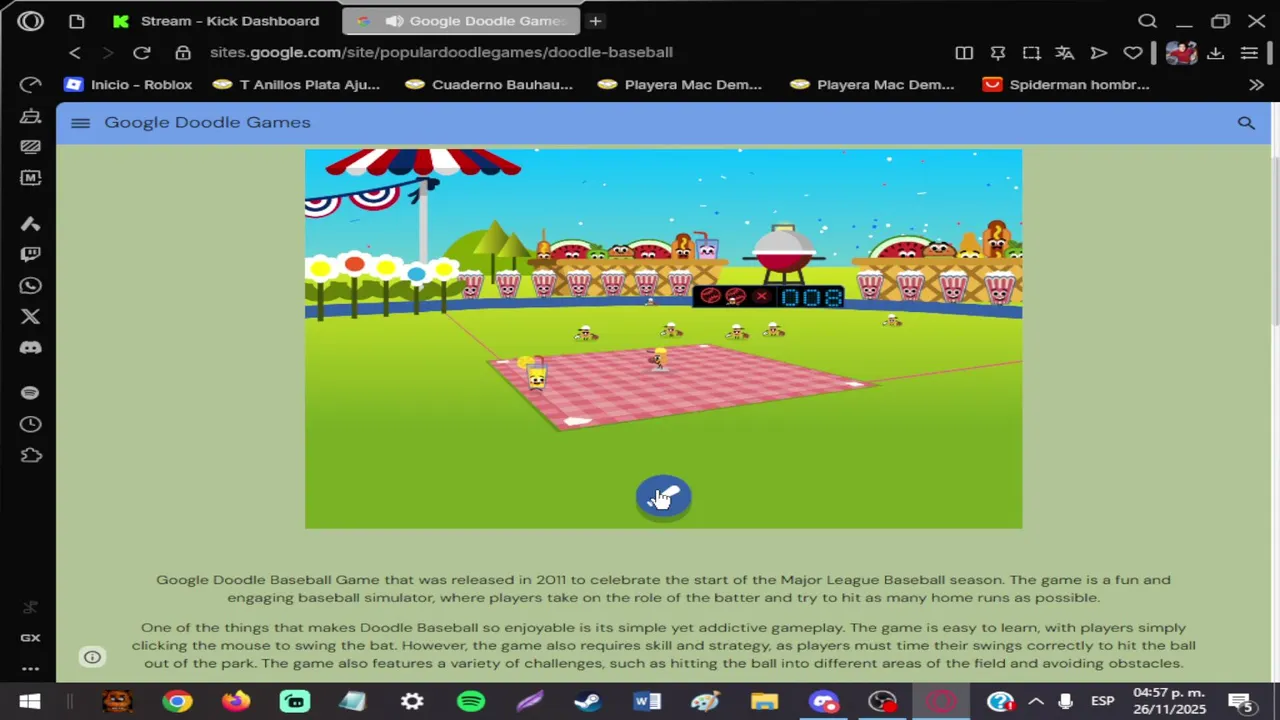Search the Google Doodle Games site
Screen dimensions: 1280x720
point(1246,123)
